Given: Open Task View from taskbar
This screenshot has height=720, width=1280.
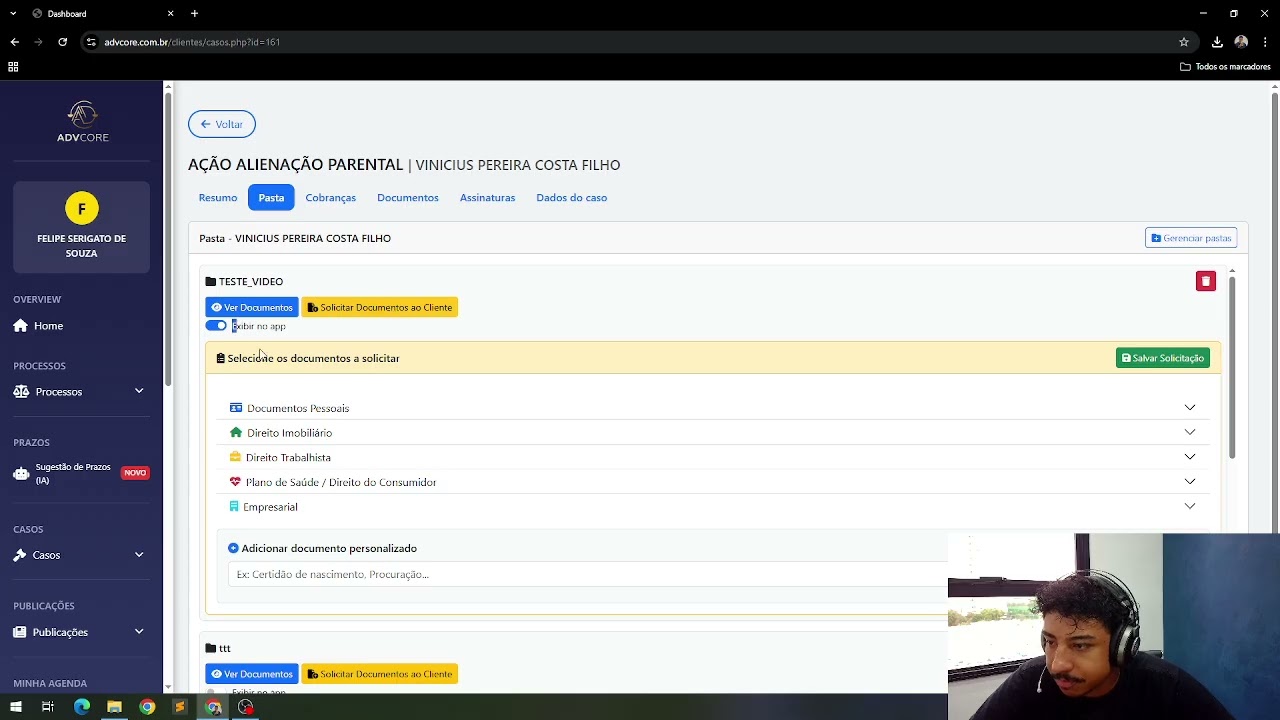Looking at the screenshot, I should [x=47, y=707].
